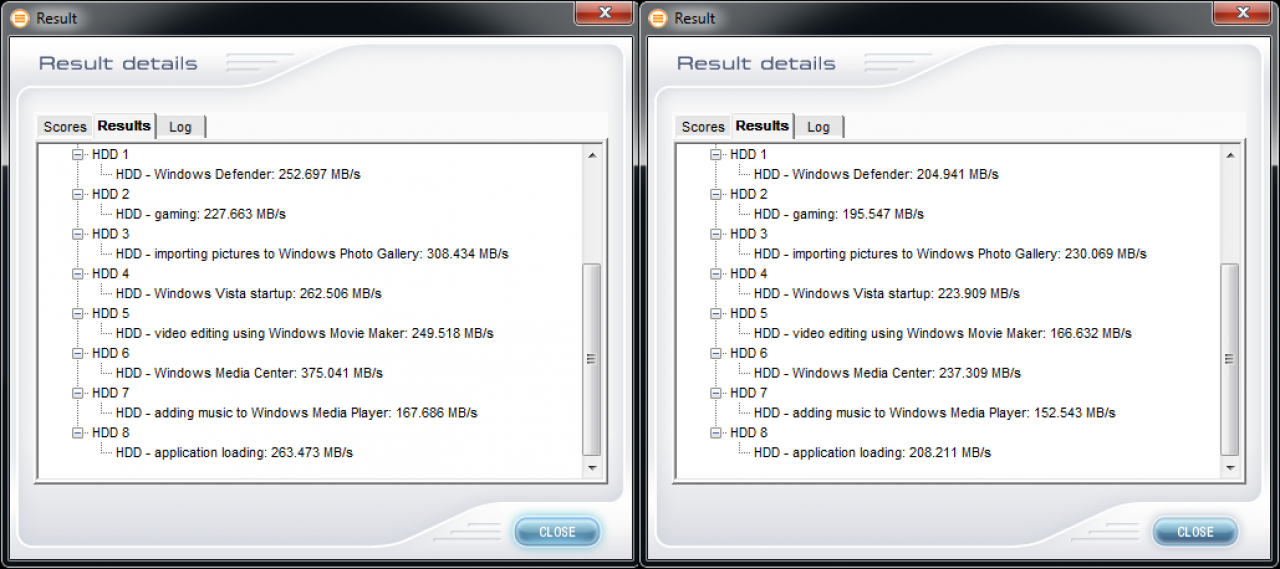Select 'Windows Media Center: 237.309 MB/s' row
Viewport: 1280px width, 569px height.
[x=887, y=373]
